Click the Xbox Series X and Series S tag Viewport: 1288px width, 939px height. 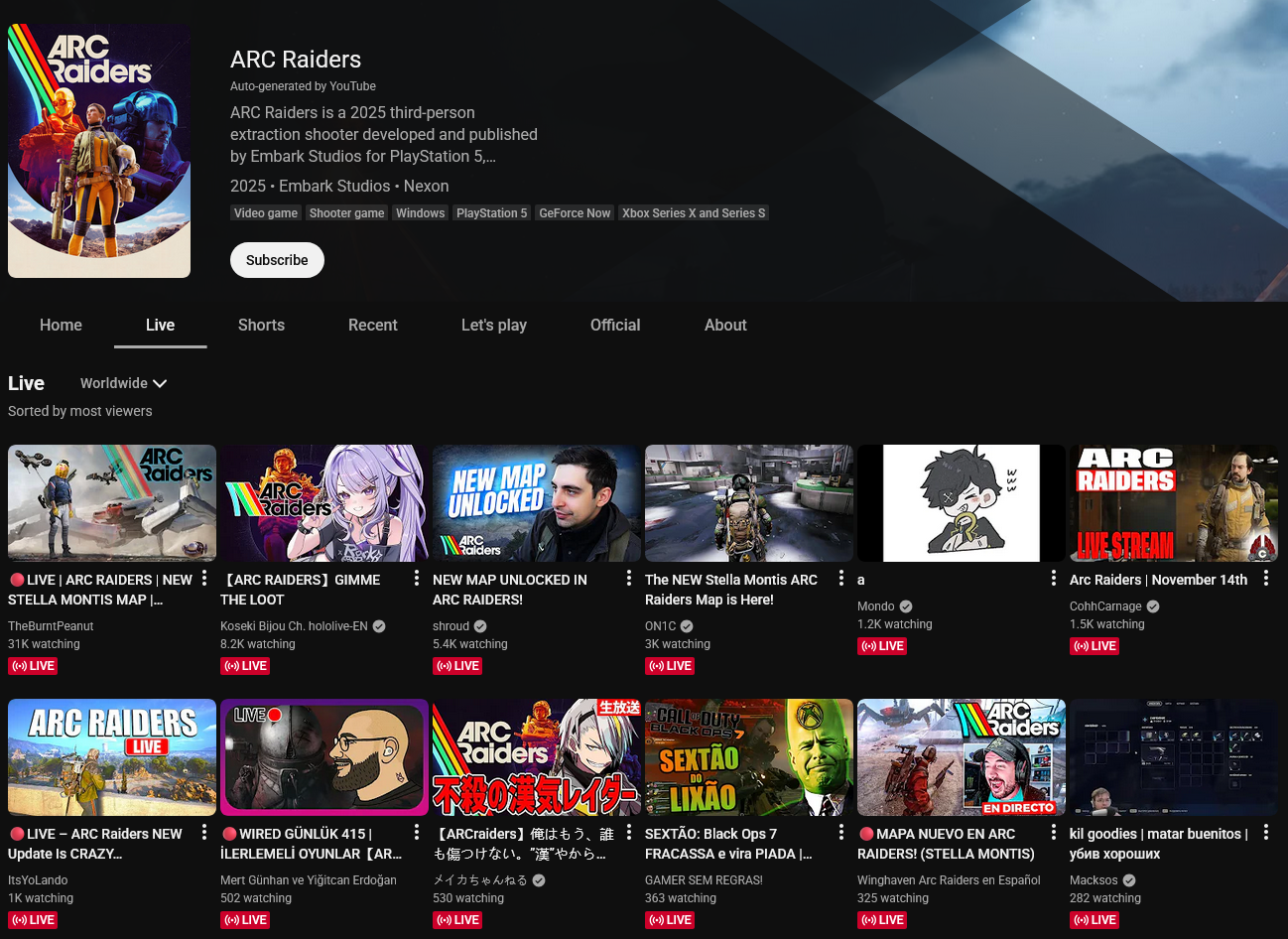pyautogui.click(x=694, y=213)
